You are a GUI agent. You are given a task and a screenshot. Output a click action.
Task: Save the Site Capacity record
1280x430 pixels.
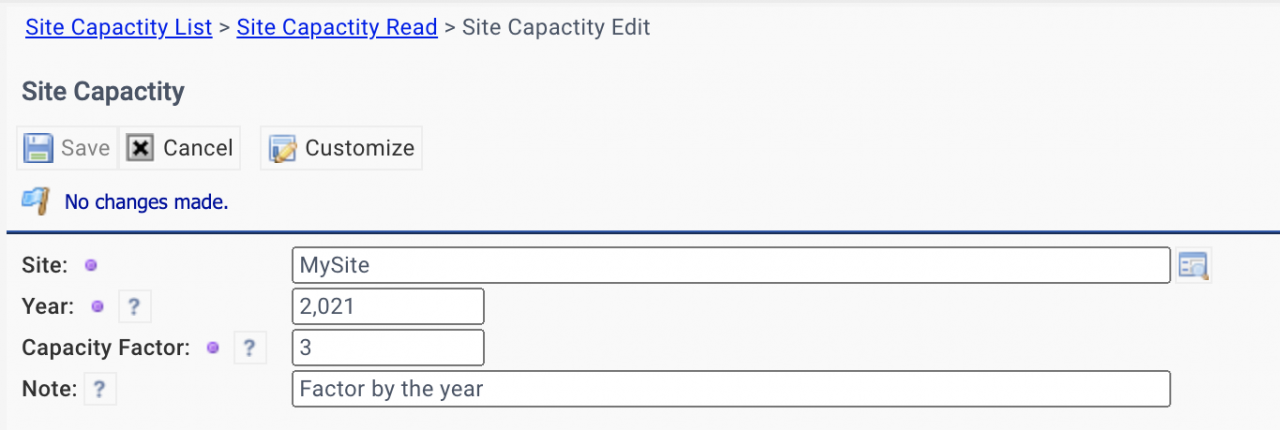click(x=67, y=148)
